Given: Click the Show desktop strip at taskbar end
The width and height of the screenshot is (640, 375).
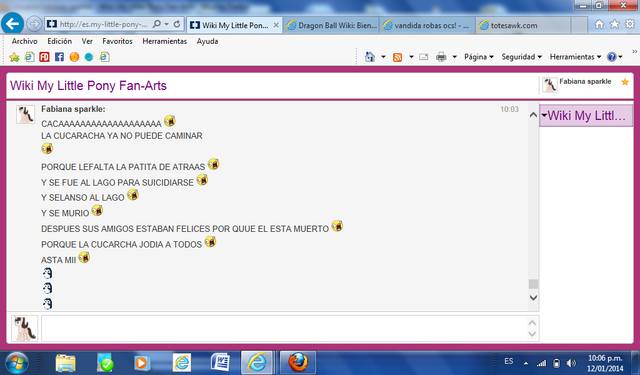Looking at the screenshot, I should click(x=635, y=362).
